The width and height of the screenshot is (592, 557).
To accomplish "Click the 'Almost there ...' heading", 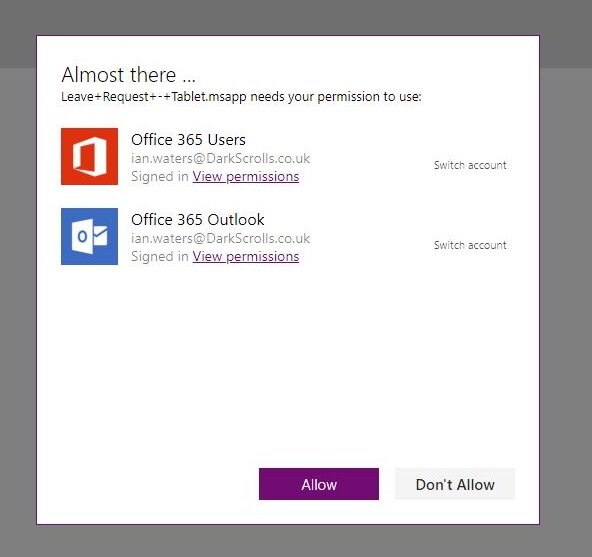I will (128, 75).
